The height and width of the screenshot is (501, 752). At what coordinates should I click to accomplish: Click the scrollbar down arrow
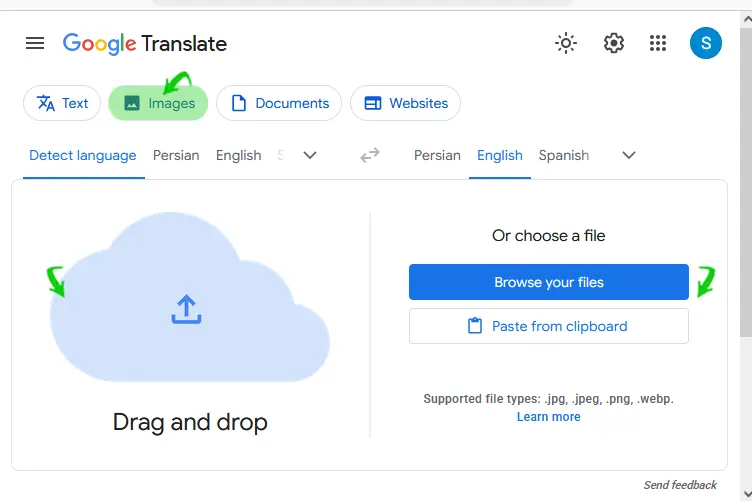point(747,493)
